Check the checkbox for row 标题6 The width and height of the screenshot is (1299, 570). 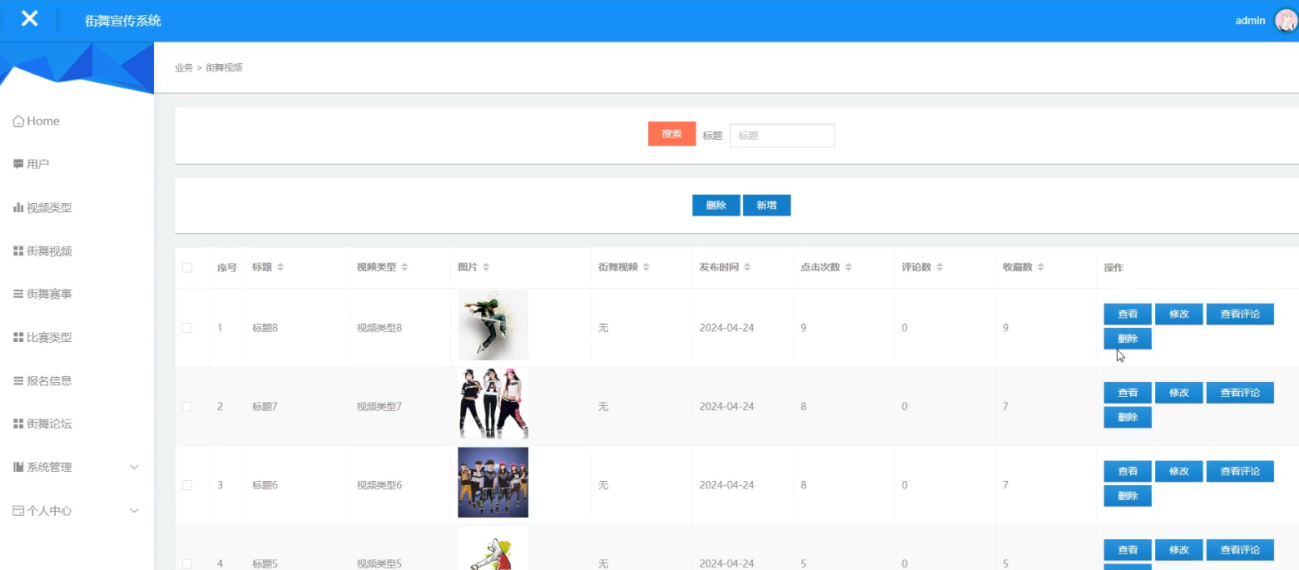click(x=187, y=485)
